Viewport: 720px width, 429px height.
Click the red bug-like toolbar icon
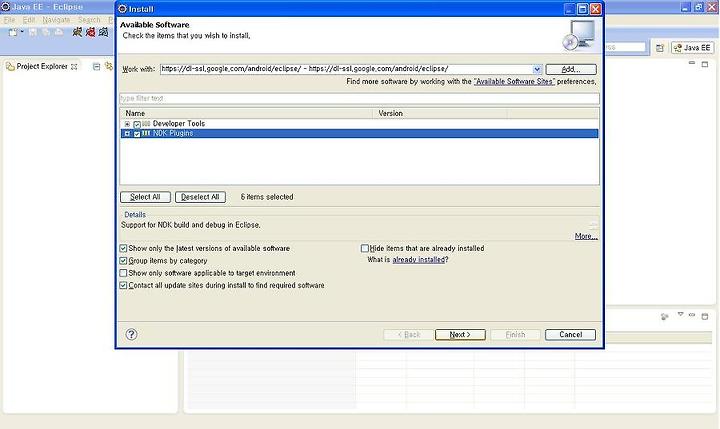click(90, 32)
